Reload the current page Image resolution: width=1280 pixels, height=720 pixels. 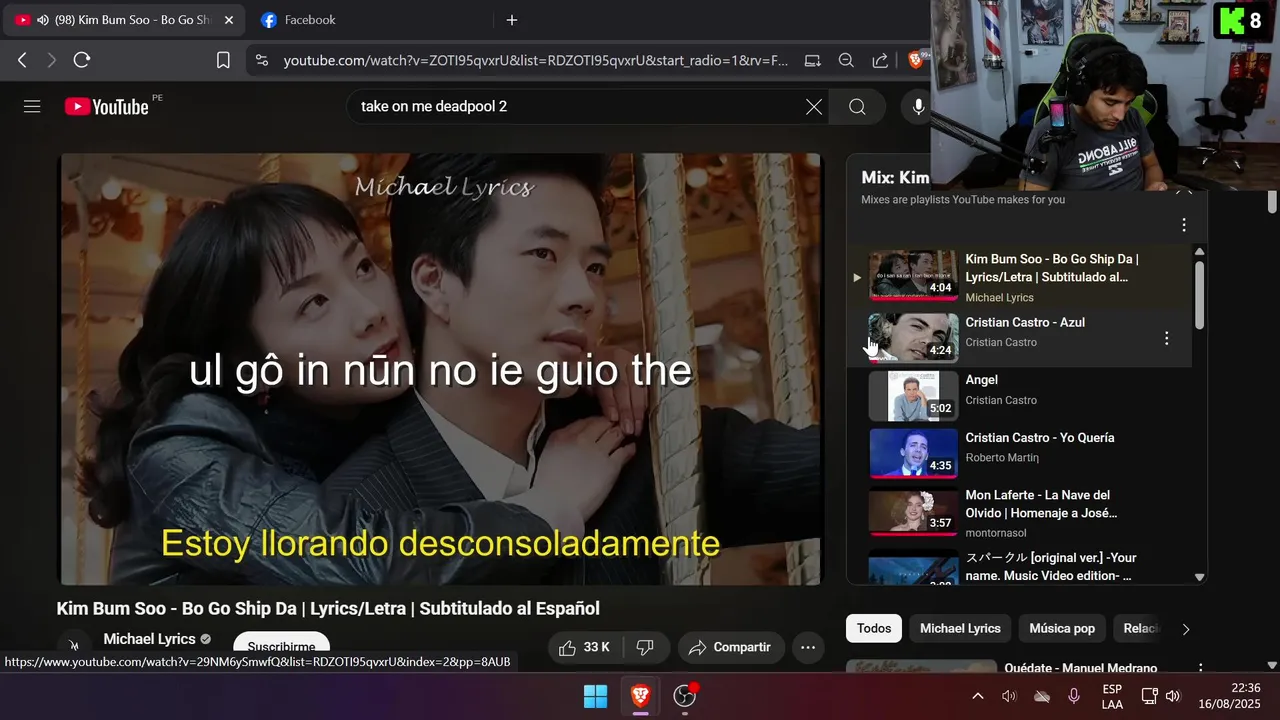pyautogui.click(x=82, y=60)
